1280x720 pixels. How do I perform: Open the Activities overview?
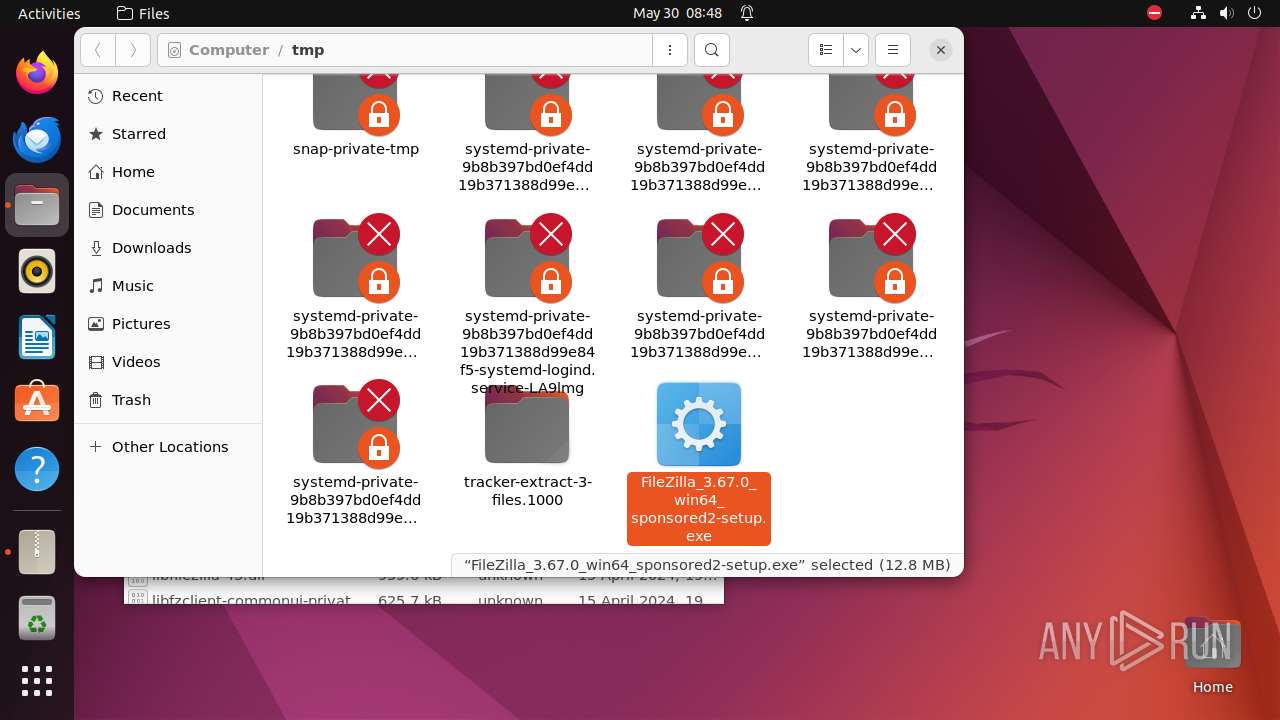point(49,13)
